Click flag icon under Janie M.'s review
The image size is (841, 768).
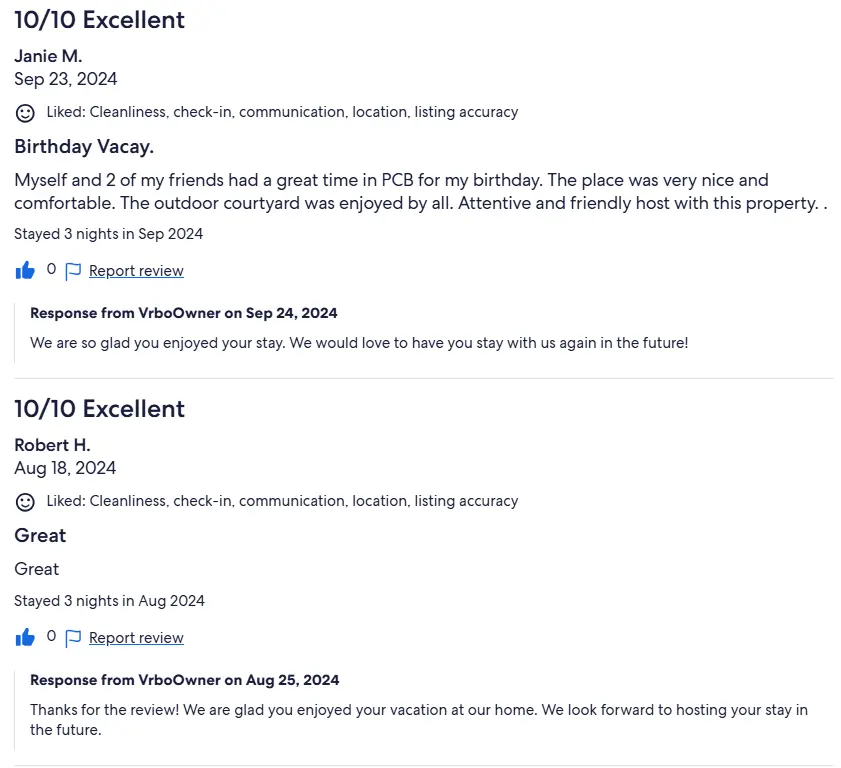pos(73,271)
